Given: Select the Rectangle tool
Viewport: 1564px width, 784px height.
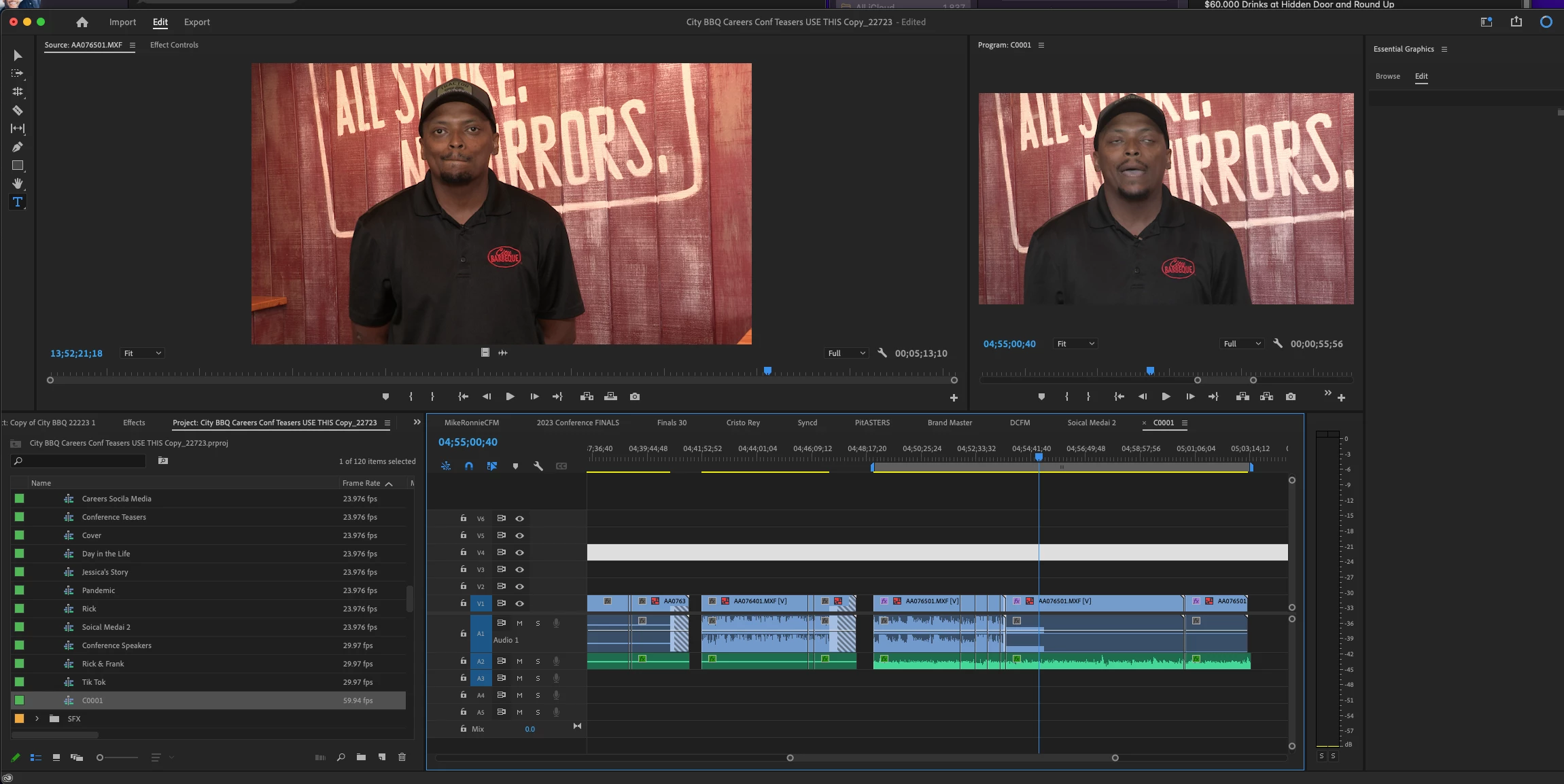Looking at the screenshot, I should (18, 165).
